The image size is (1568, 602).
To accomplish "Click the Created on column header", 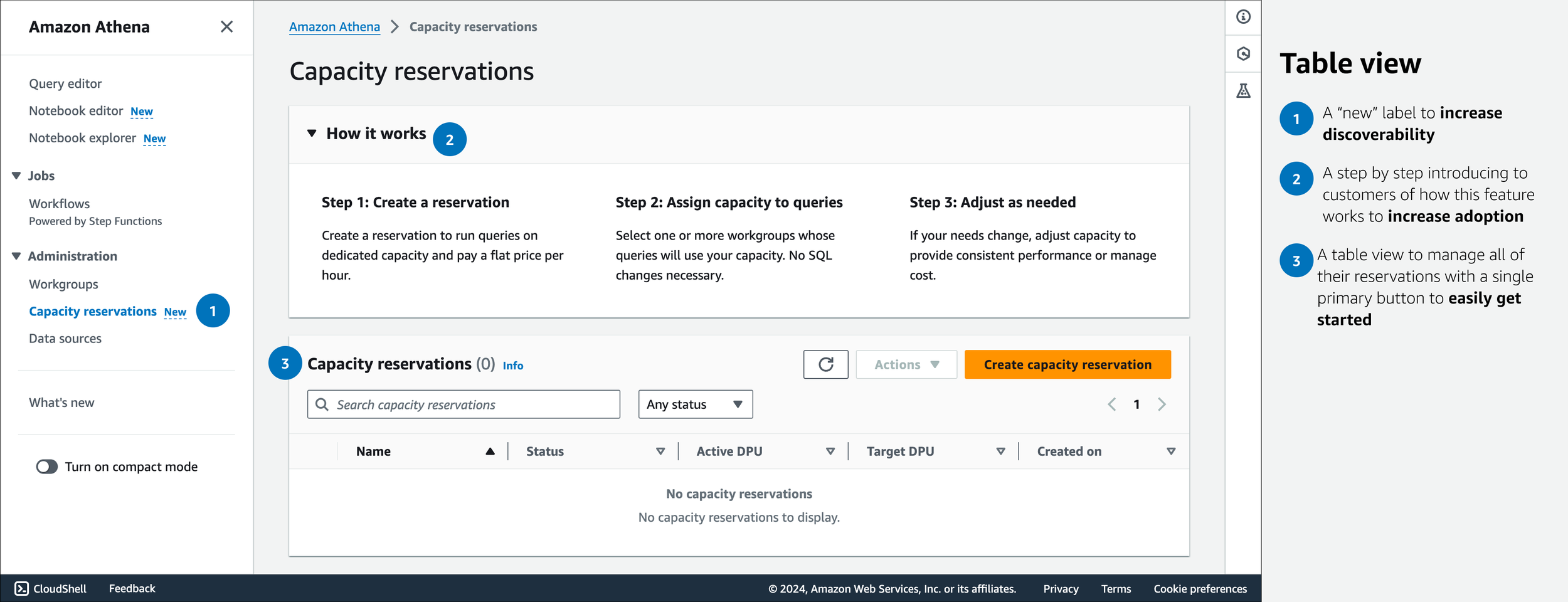I will point(1069,451).
